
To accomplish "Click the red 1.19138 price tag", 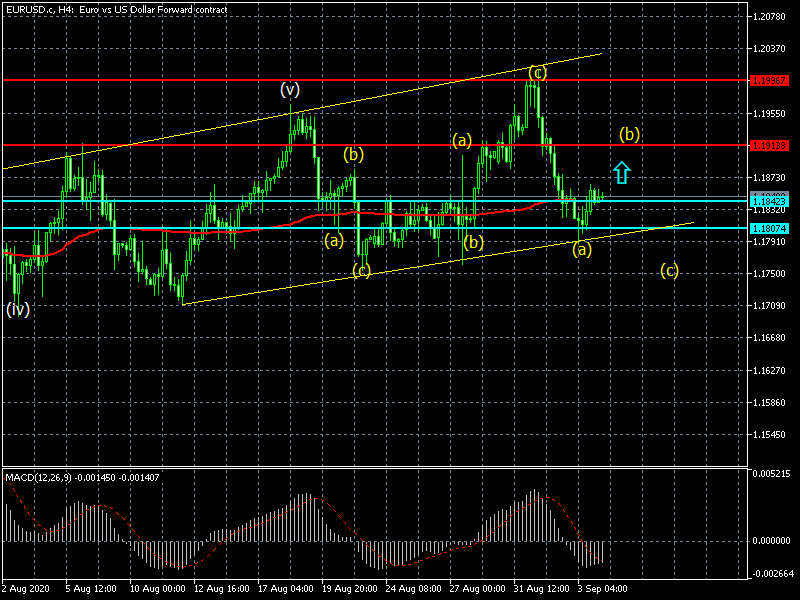I will click(770, 145).
